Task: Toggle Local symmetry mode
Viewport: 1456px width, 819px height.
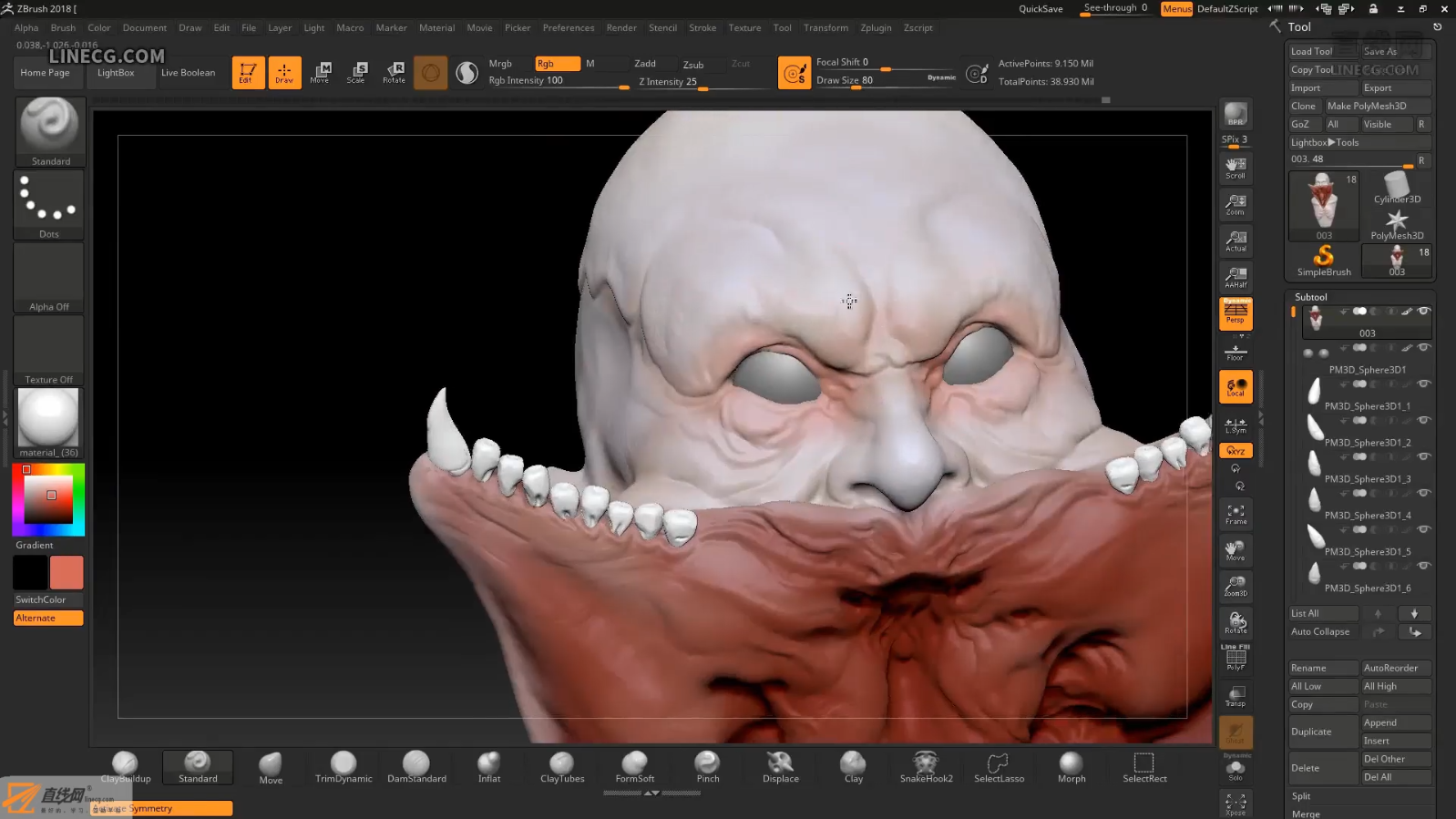Action: pyautogui.click(x=1236, y=386)
